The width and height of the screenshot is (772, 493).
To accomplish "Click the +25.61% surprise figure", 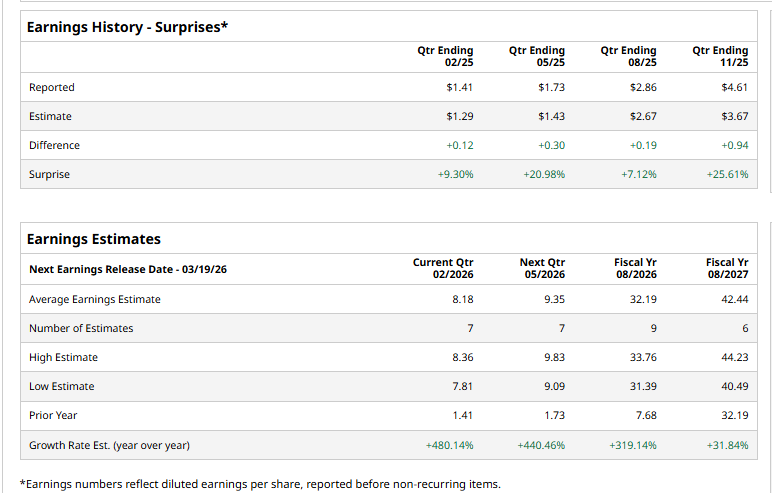I will pyautogui.click(x=727, y=174).
